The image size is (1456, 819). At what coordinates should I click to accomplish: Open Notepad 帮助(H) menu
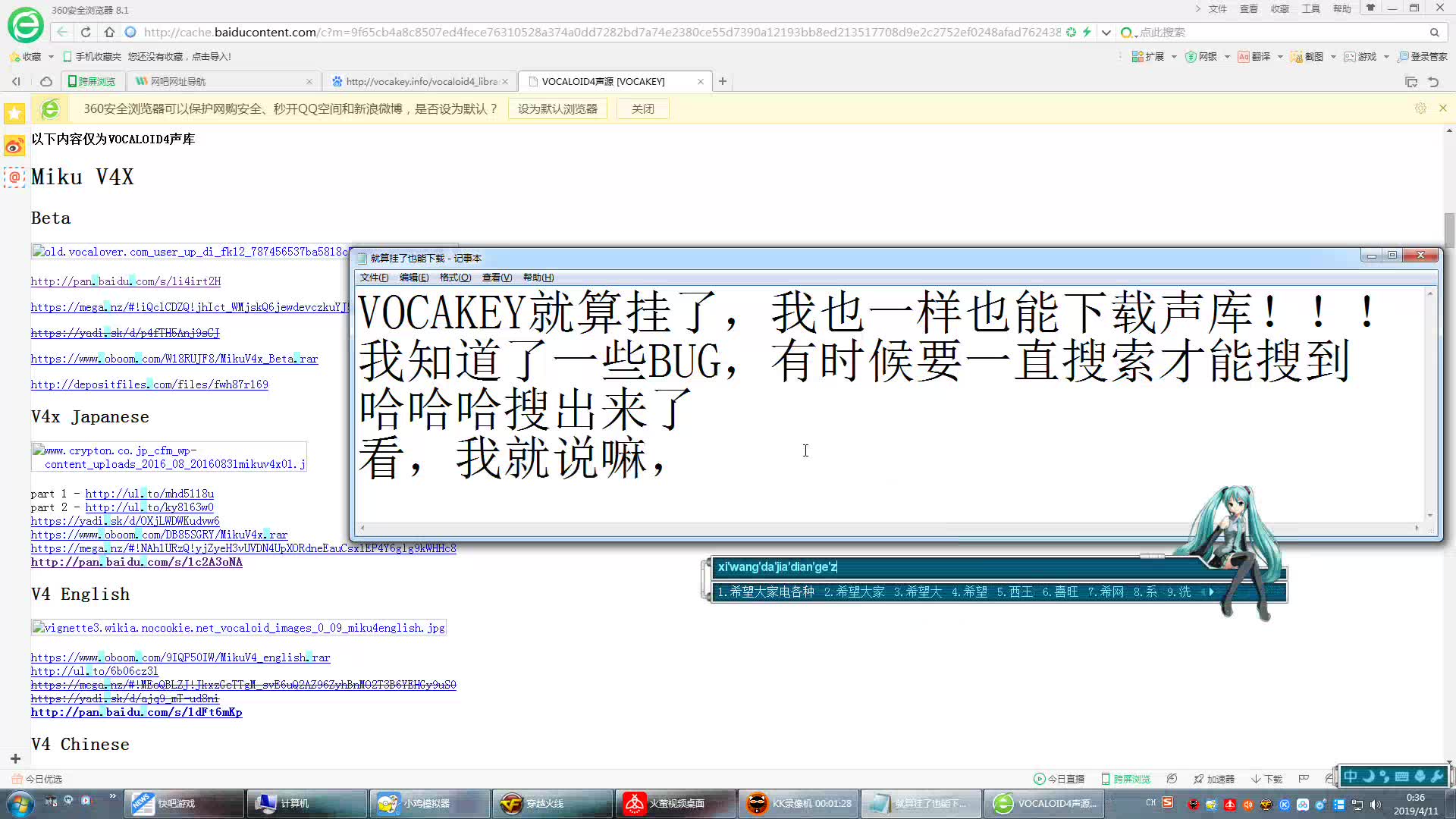[538, 278]
